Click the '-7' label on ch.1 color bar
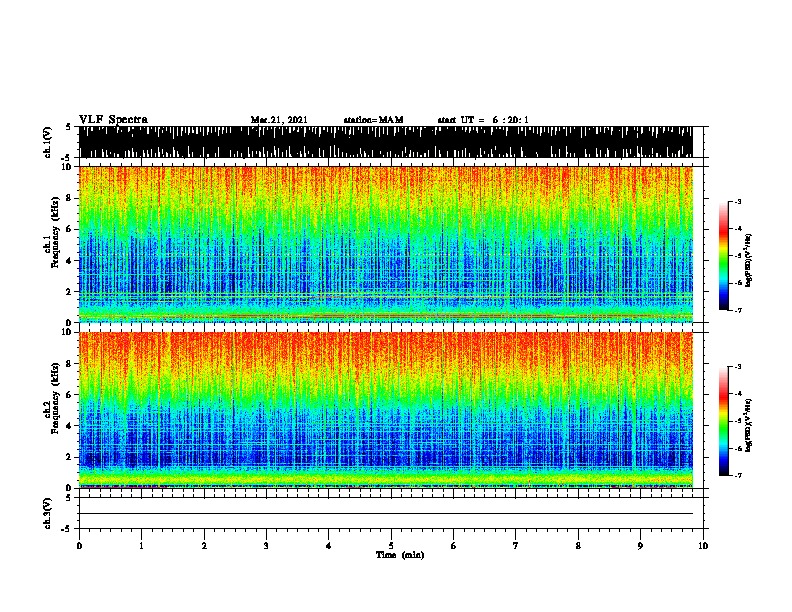 coord(738,310)
